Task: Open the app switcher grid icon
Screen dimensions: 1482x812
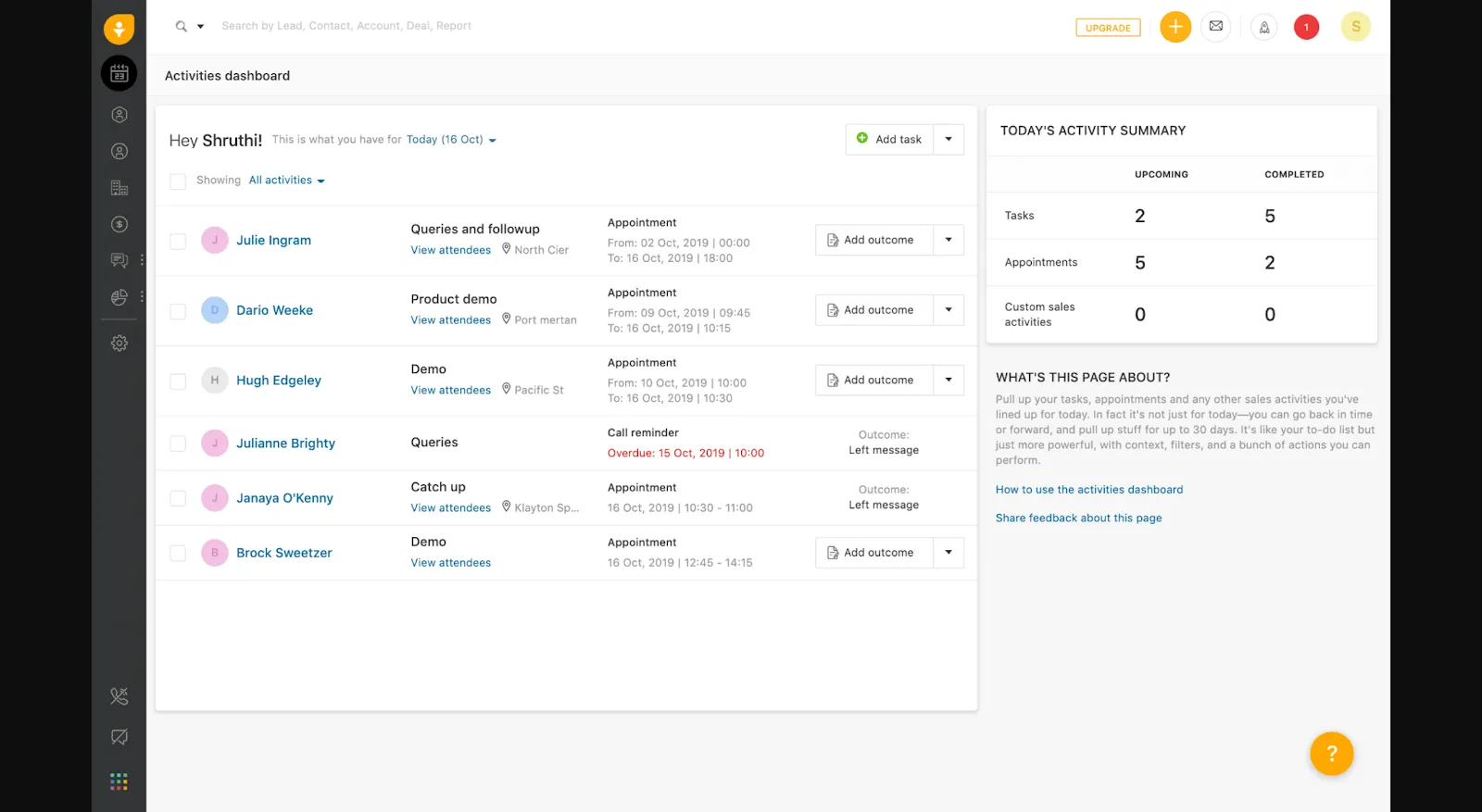Action: click(119, 781)
